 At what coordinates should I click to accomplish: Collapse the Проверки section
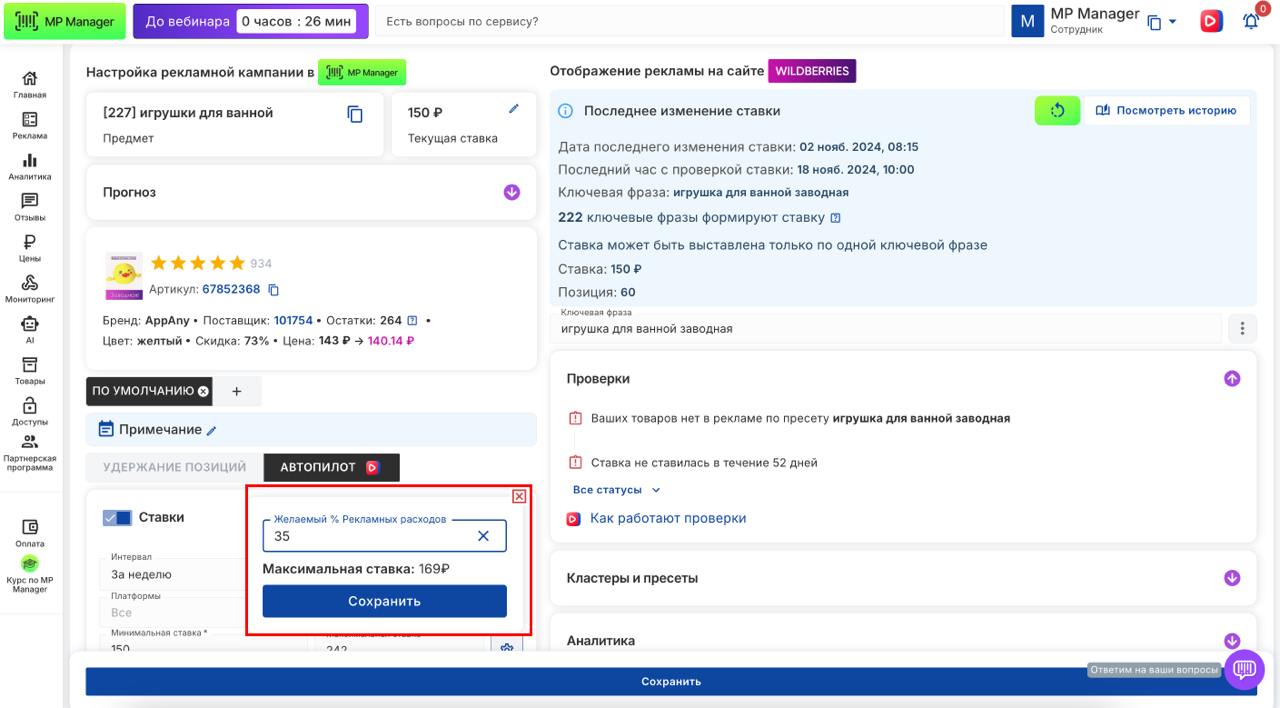pyautogui.click(x=1232, y=379)
